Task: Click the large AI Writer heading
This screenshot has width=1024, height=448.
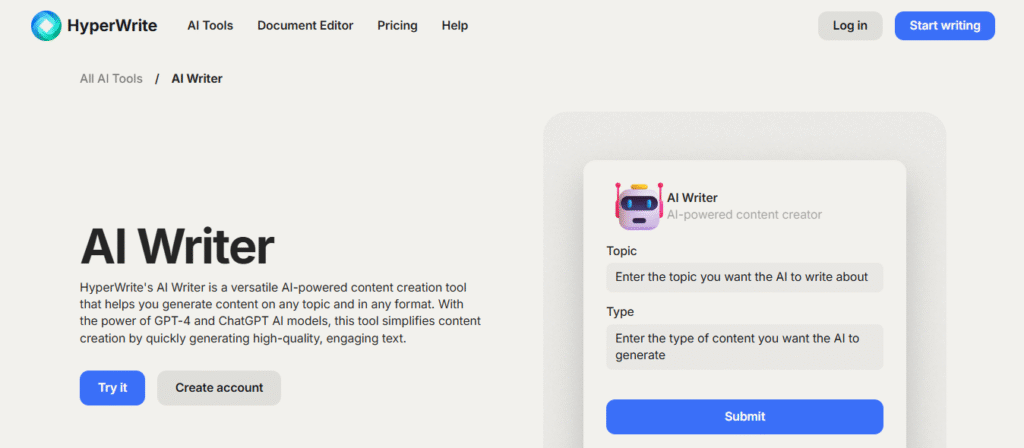Action: pos(177,246)
